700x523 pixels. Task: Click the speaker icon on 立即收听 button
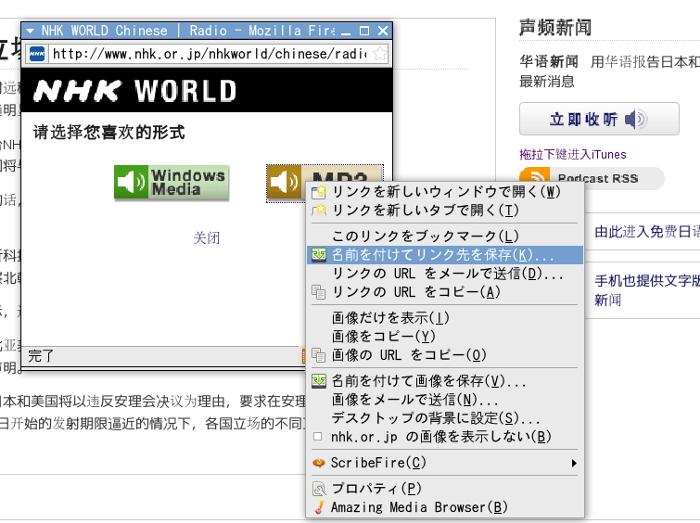635,119
